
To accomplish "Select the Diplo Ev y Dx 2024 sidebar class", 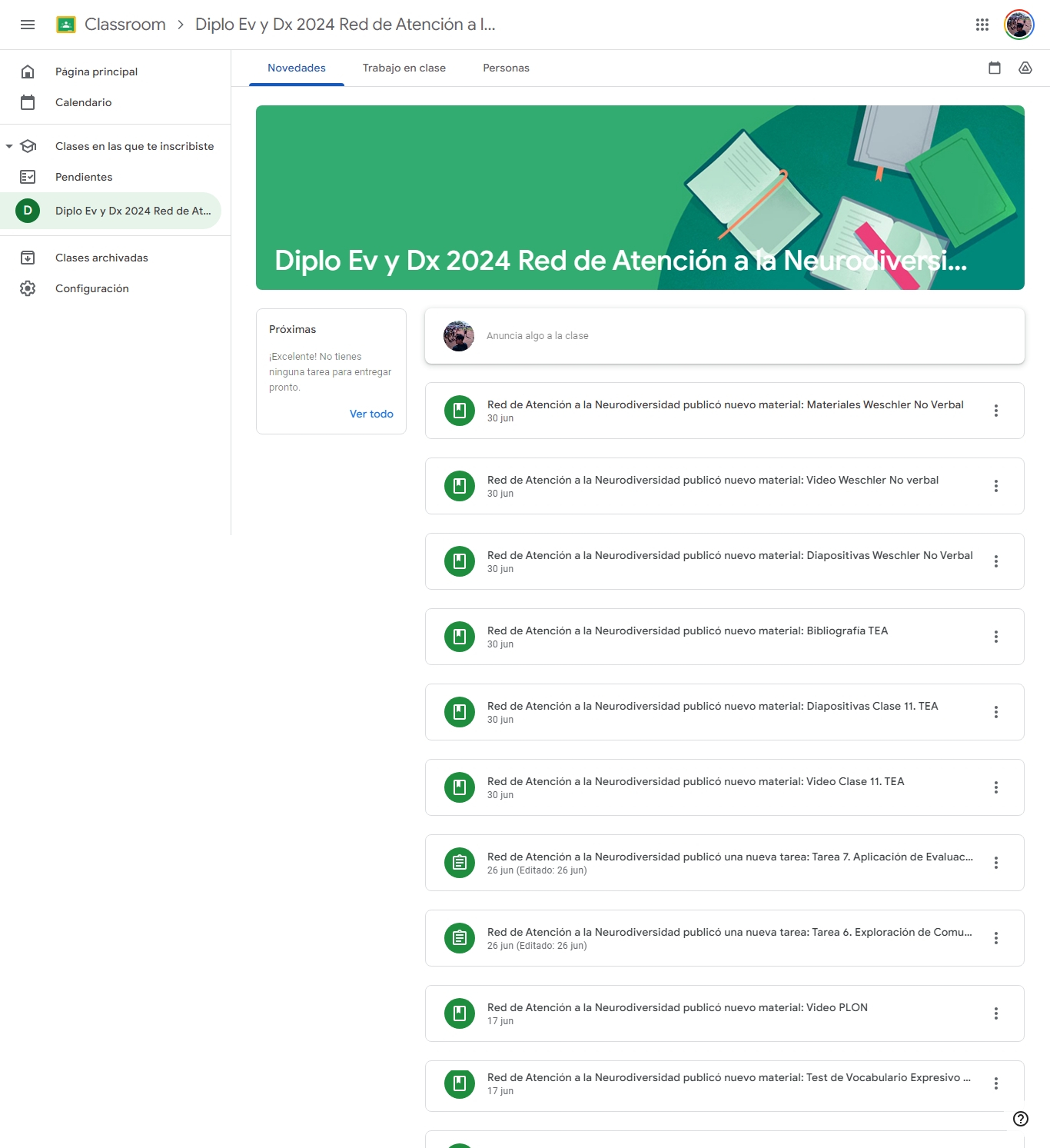I will (x=111, y=211).
